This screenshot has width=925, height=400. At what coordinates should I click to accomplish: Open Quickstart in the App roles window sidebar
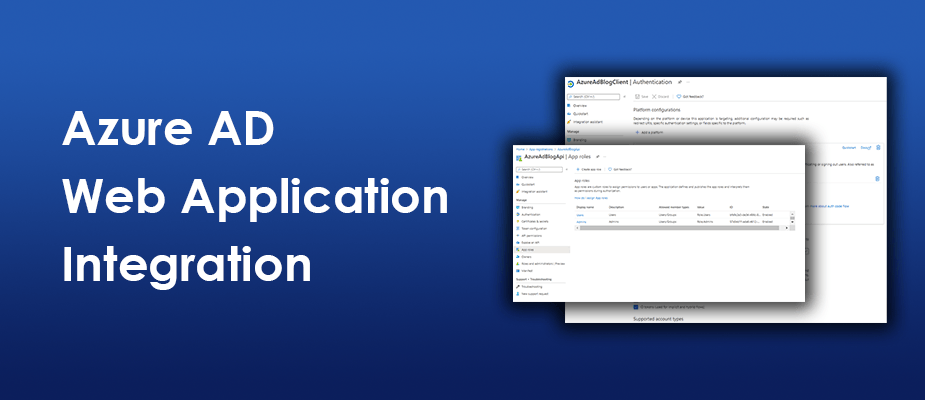(x=524, y=185)
